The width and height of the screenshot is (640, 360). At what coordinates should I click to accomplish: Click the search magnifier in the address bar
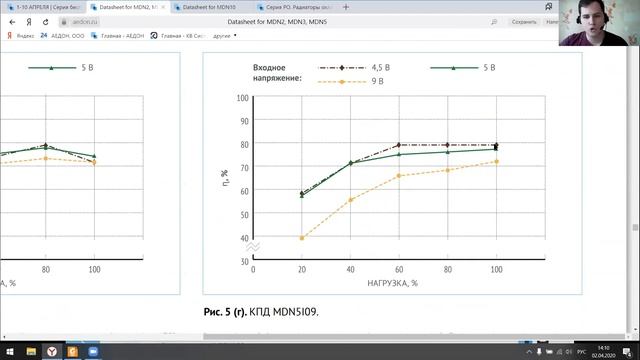pyautogui.click(x=494, y=22)
